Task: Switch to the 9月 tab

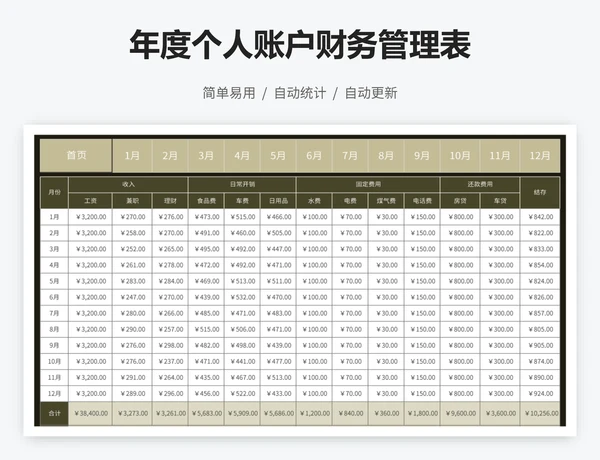Action: 422,155
